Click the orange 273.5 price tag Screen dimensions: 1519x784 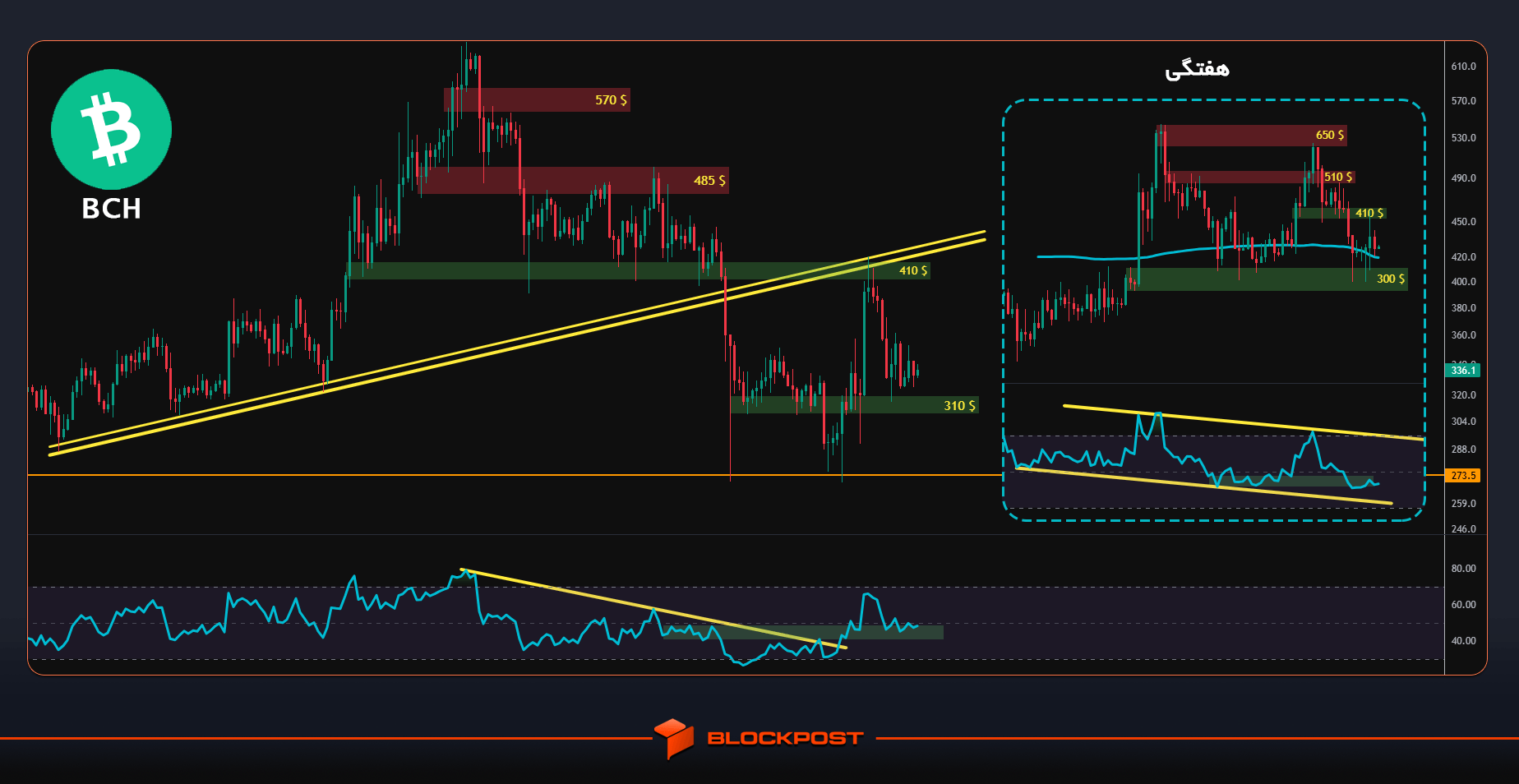1463,476
